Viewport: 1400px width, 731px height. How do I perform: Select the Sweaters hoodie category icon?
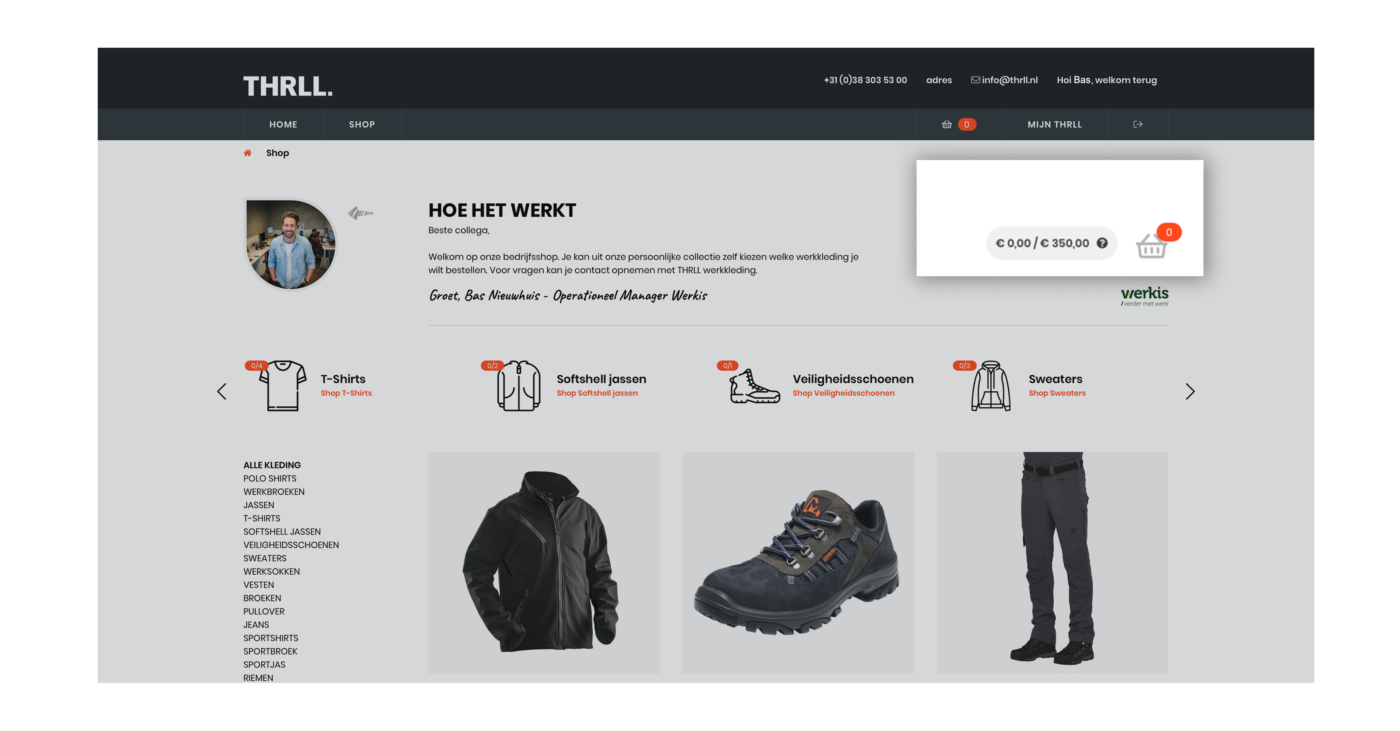point(991,386)
